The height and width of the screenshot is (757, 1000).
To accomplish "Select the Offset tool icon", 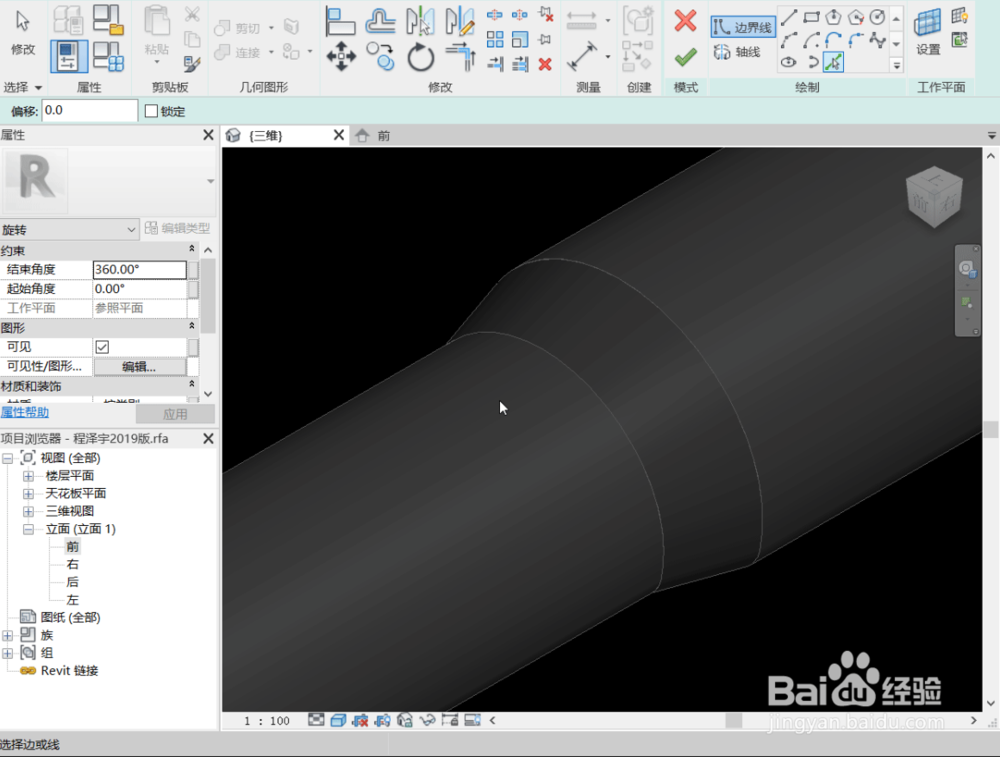I will click(380, 21).
